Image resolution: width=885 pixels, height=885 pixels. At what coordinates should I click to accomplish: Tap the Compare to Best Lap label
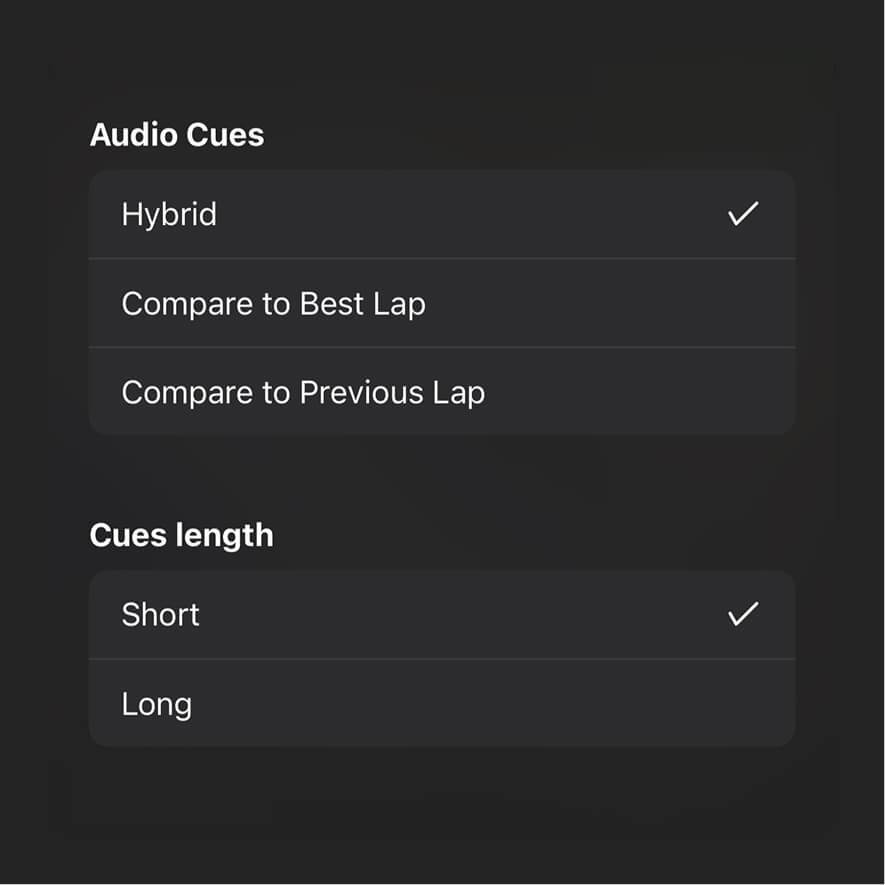[273, 304]
